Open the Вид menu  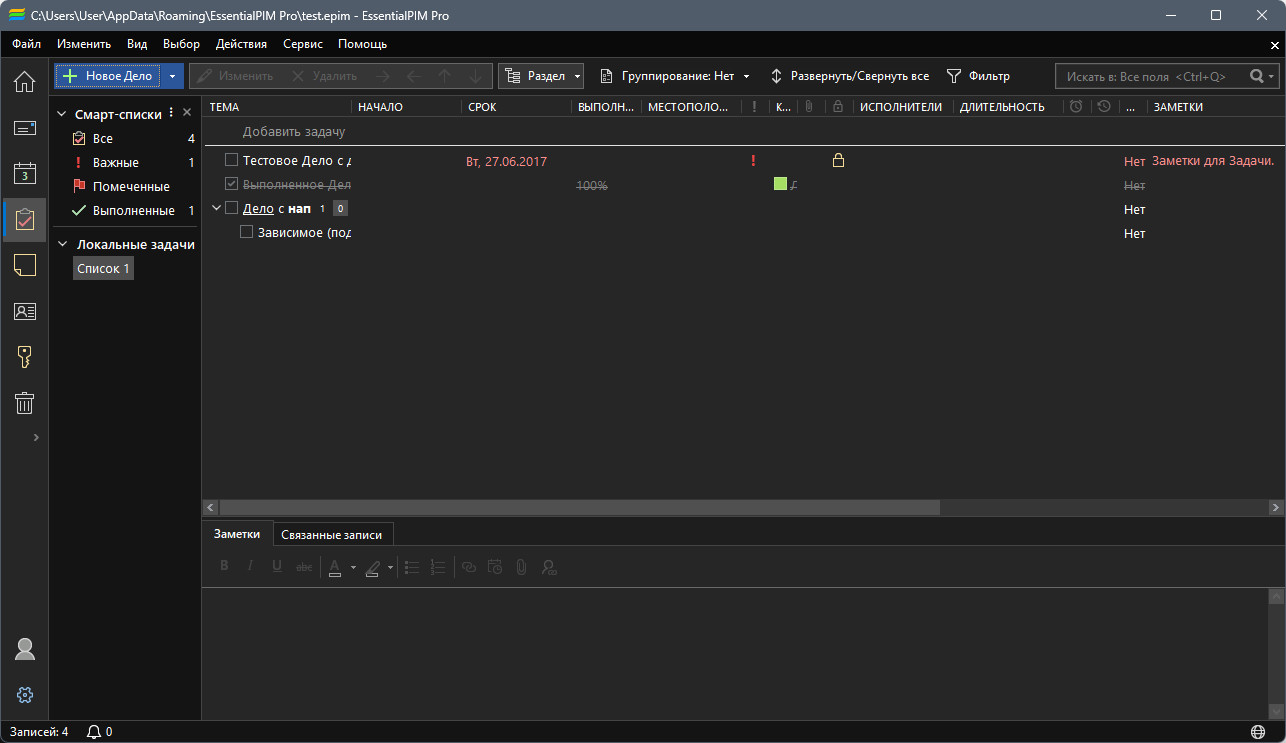pos(137,44)
